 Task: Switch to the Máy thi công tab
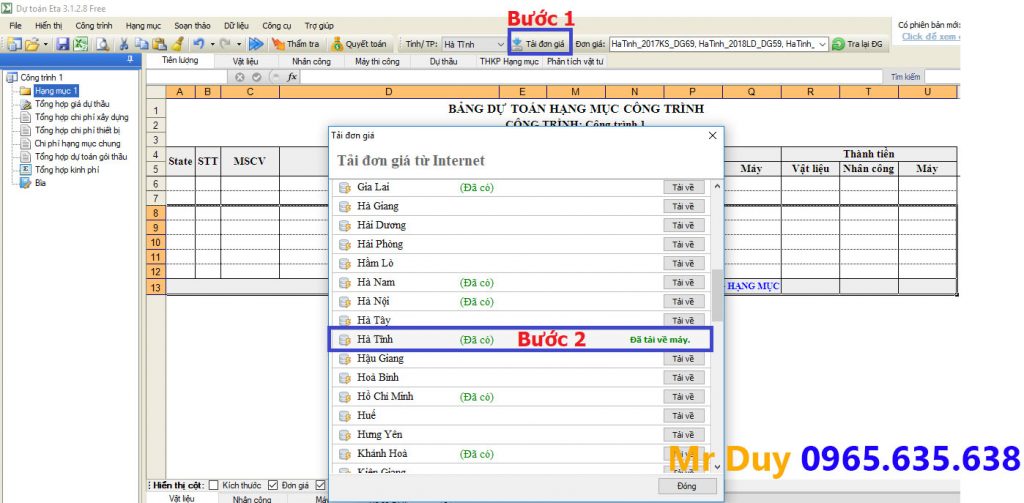pyautogui.click(x=377, y=61)
